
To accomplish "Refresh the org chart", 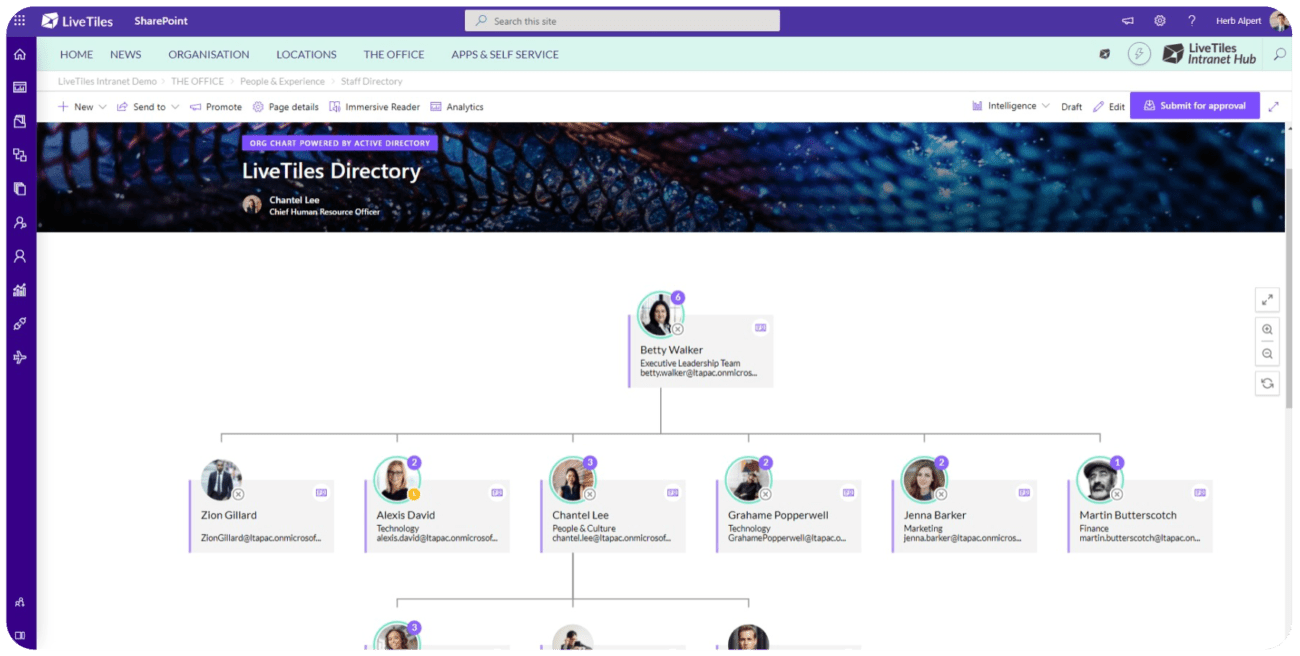I will click(1267, 383).
